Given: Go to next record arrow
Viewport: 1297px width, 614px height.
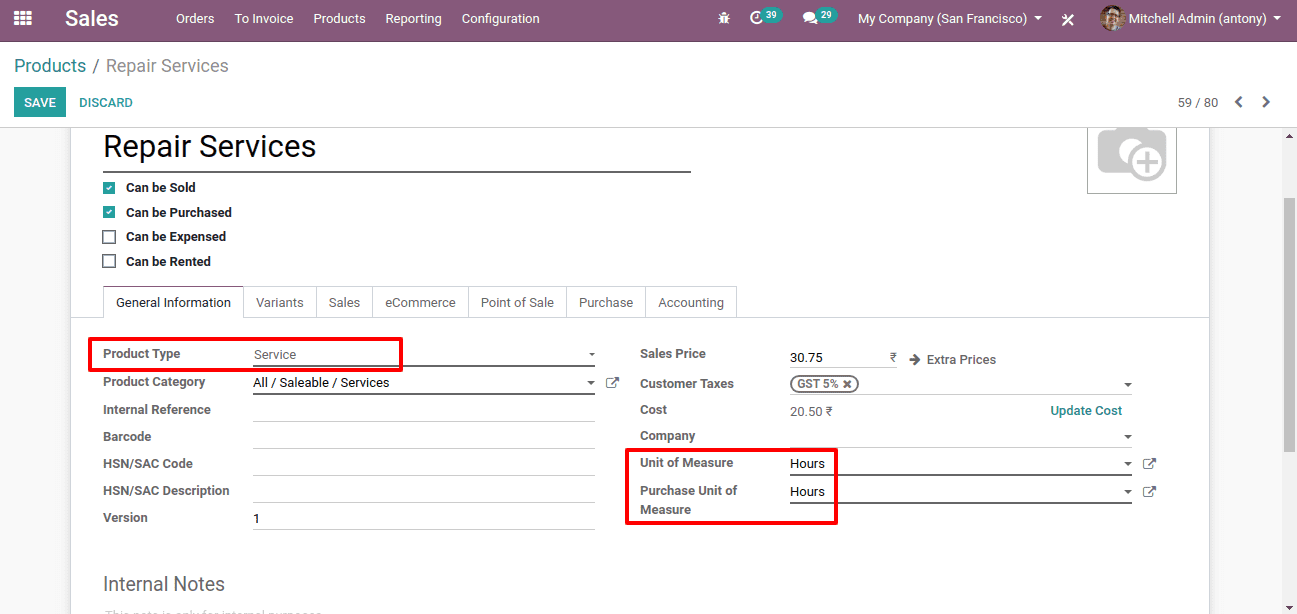Looking at the screenshot, I should (1266, 102).
